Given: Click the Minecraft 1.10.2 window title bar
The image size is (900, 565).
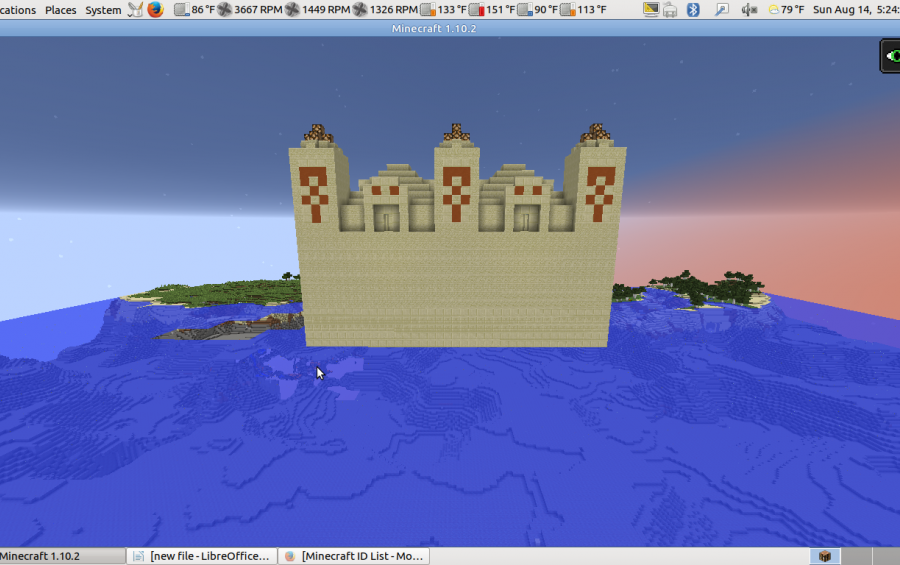Looking at the screenshot, I should point(450,28).
